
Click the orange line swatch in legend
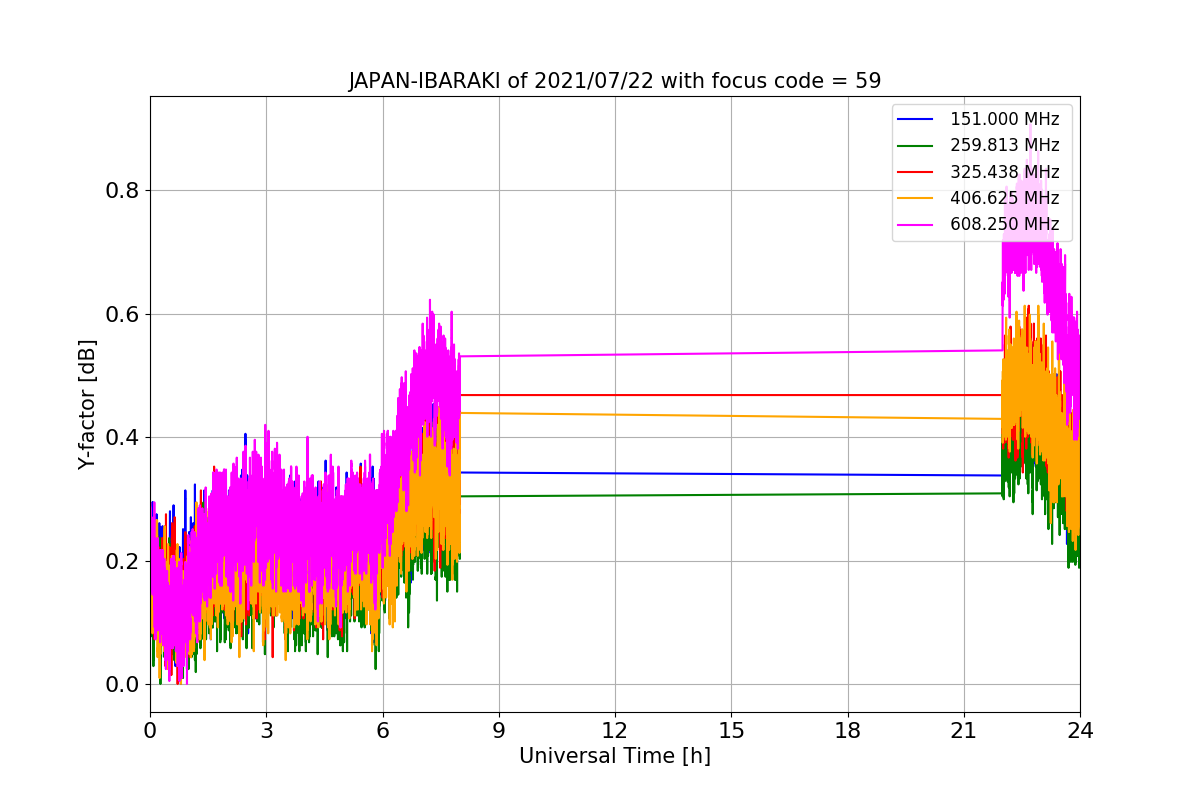916,198
